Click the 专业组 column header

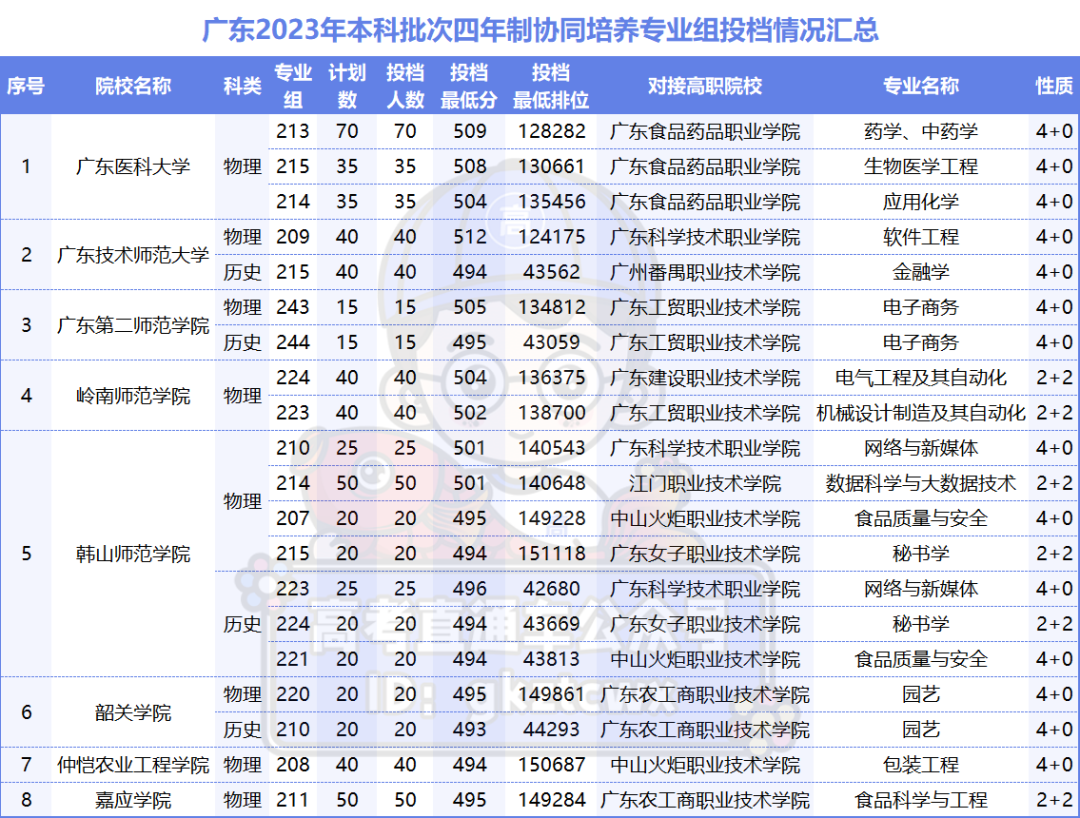pyautogui.click(x=293, y=86)
